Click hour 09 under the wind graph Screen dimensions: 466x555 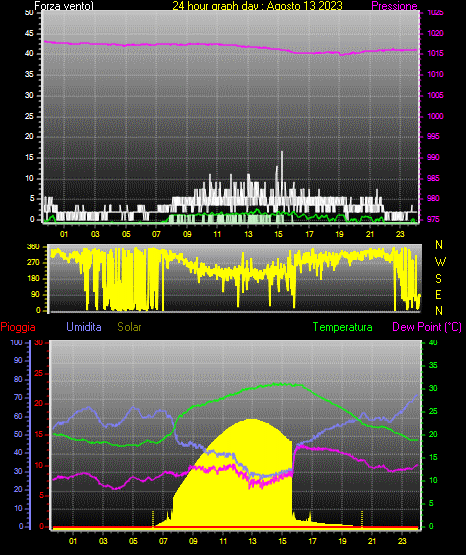tap(187, 234)
